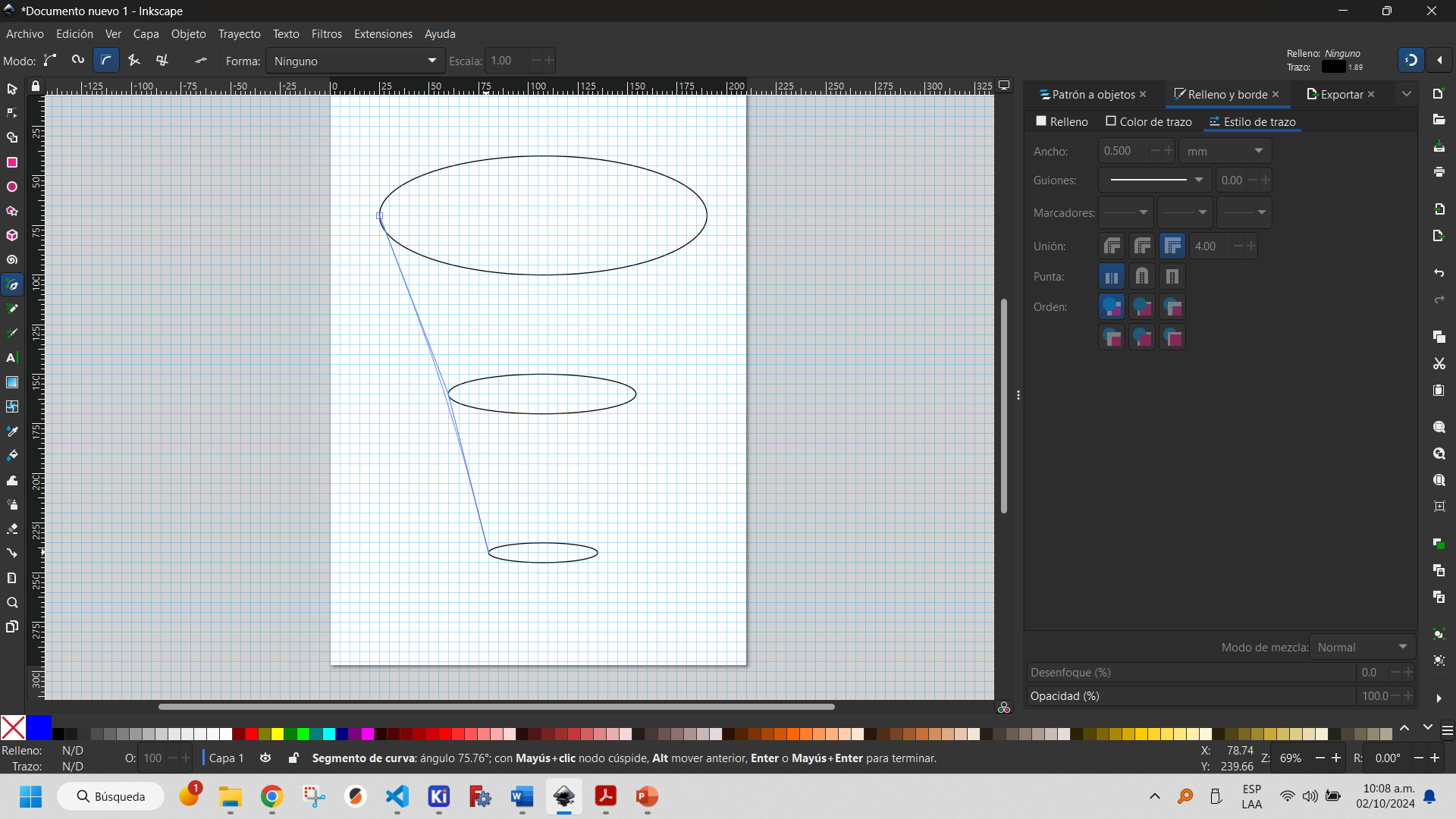
Task: Switch to the Relleno tab
Action: tap(1062, 121)
